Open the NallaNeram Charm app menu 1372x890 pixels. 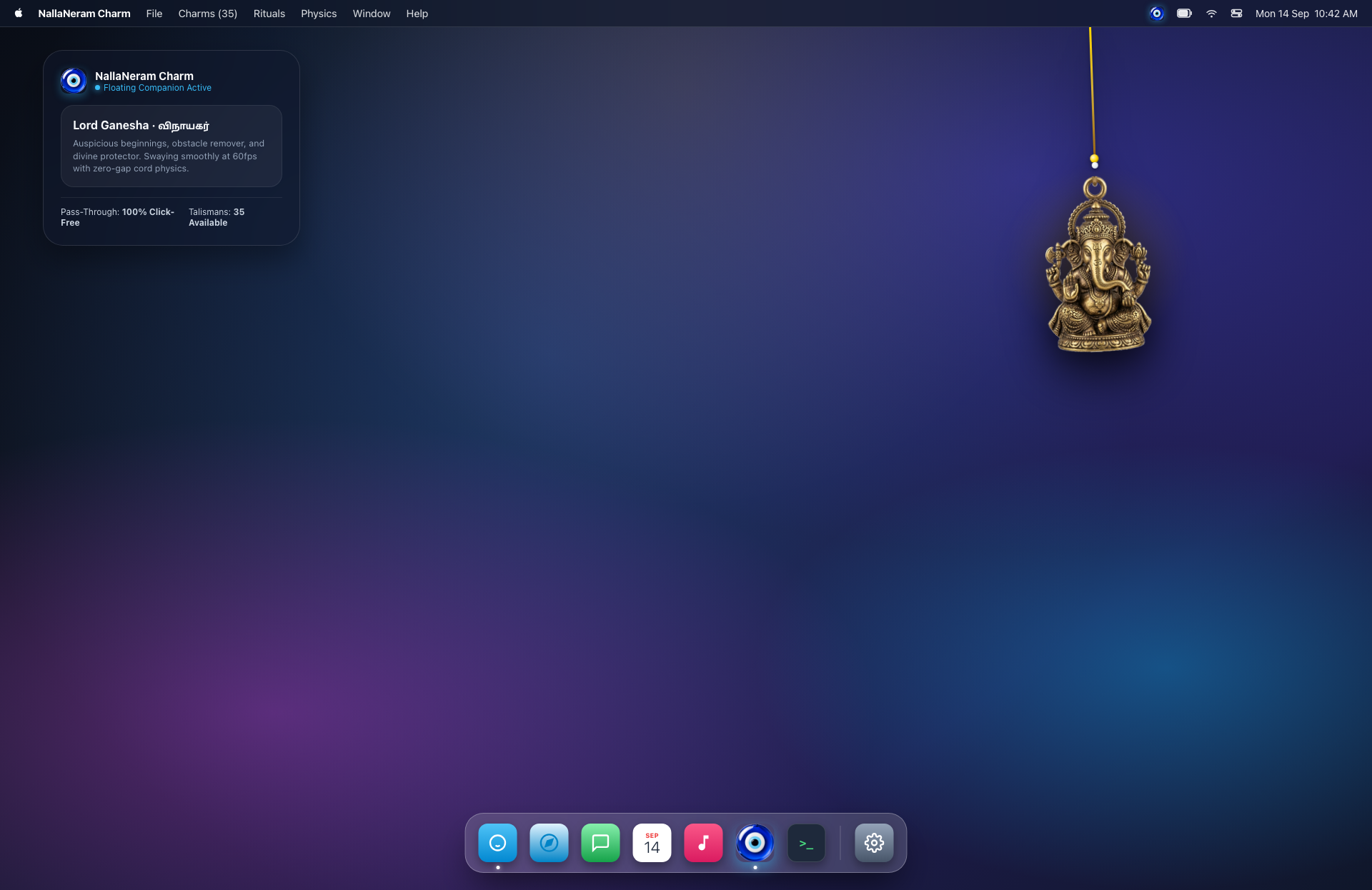point(84,14)
